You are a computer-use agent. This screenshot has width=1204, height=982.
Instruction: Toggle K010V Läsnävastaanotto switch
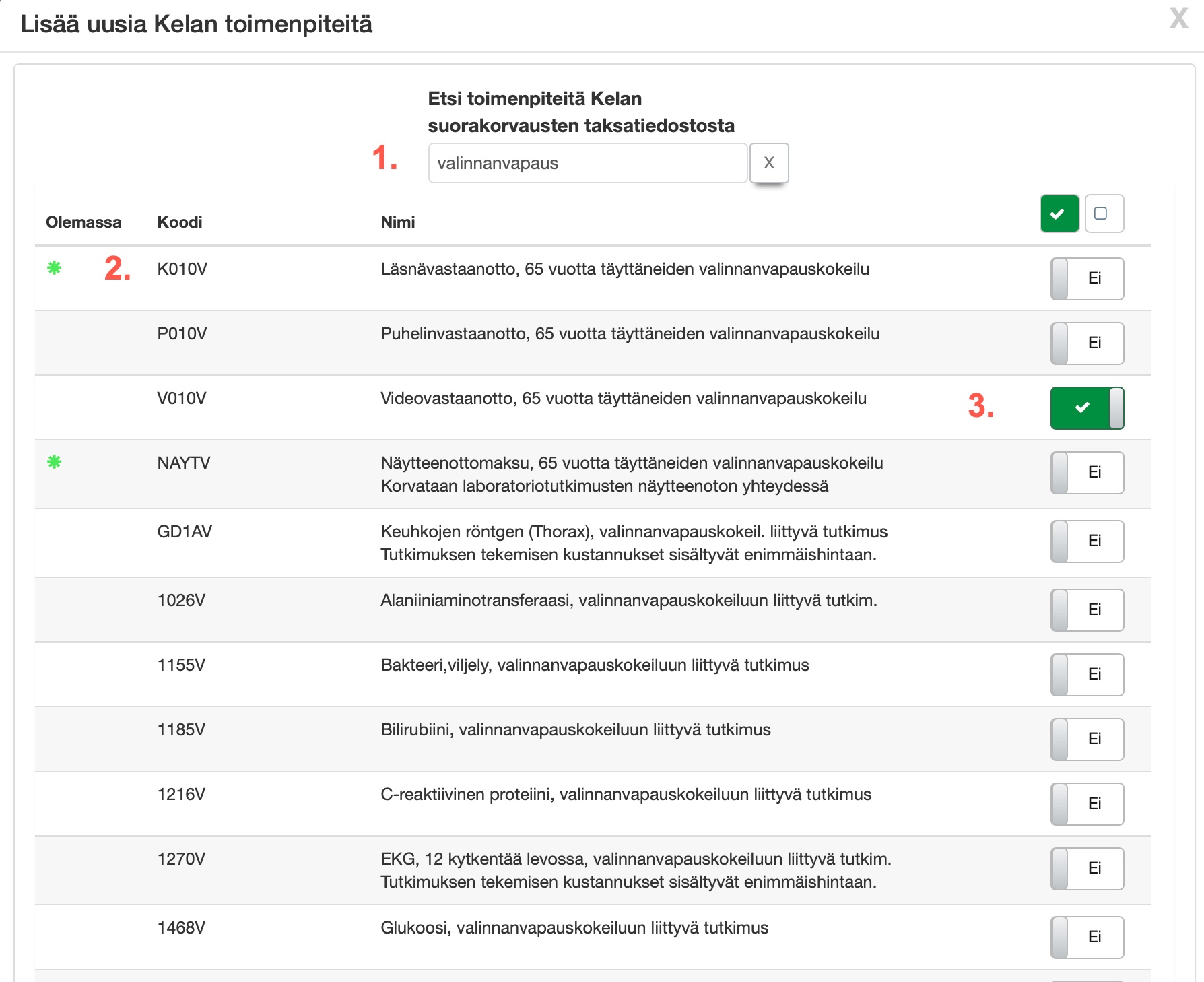tap(1086, 278)
